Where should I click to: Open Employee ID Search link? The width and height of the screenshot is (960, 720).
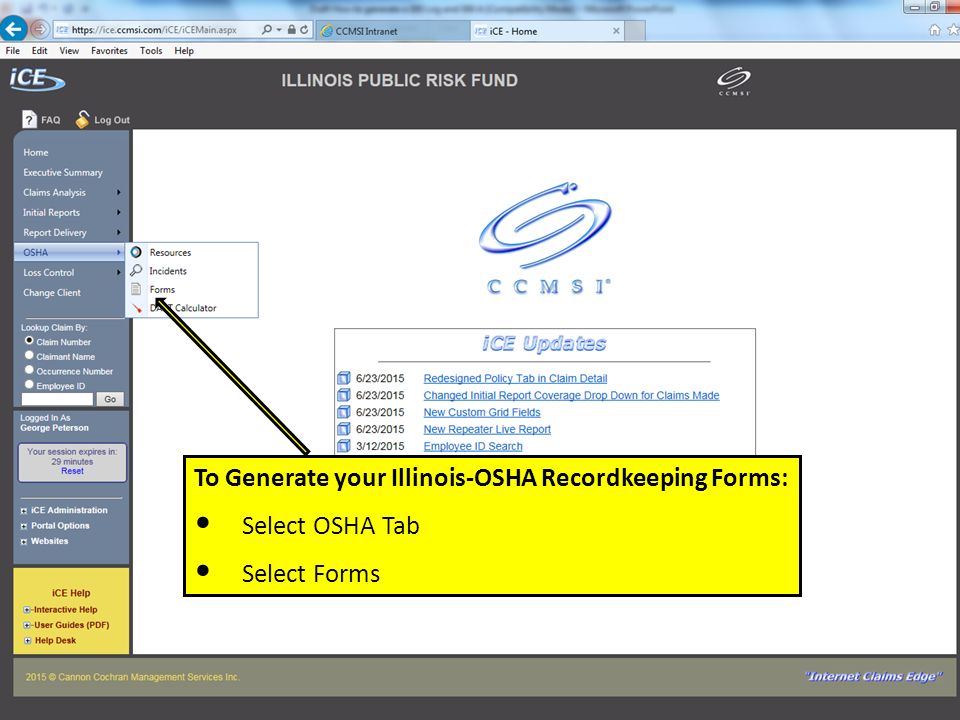pyautogui.click(x=473, y=446)
